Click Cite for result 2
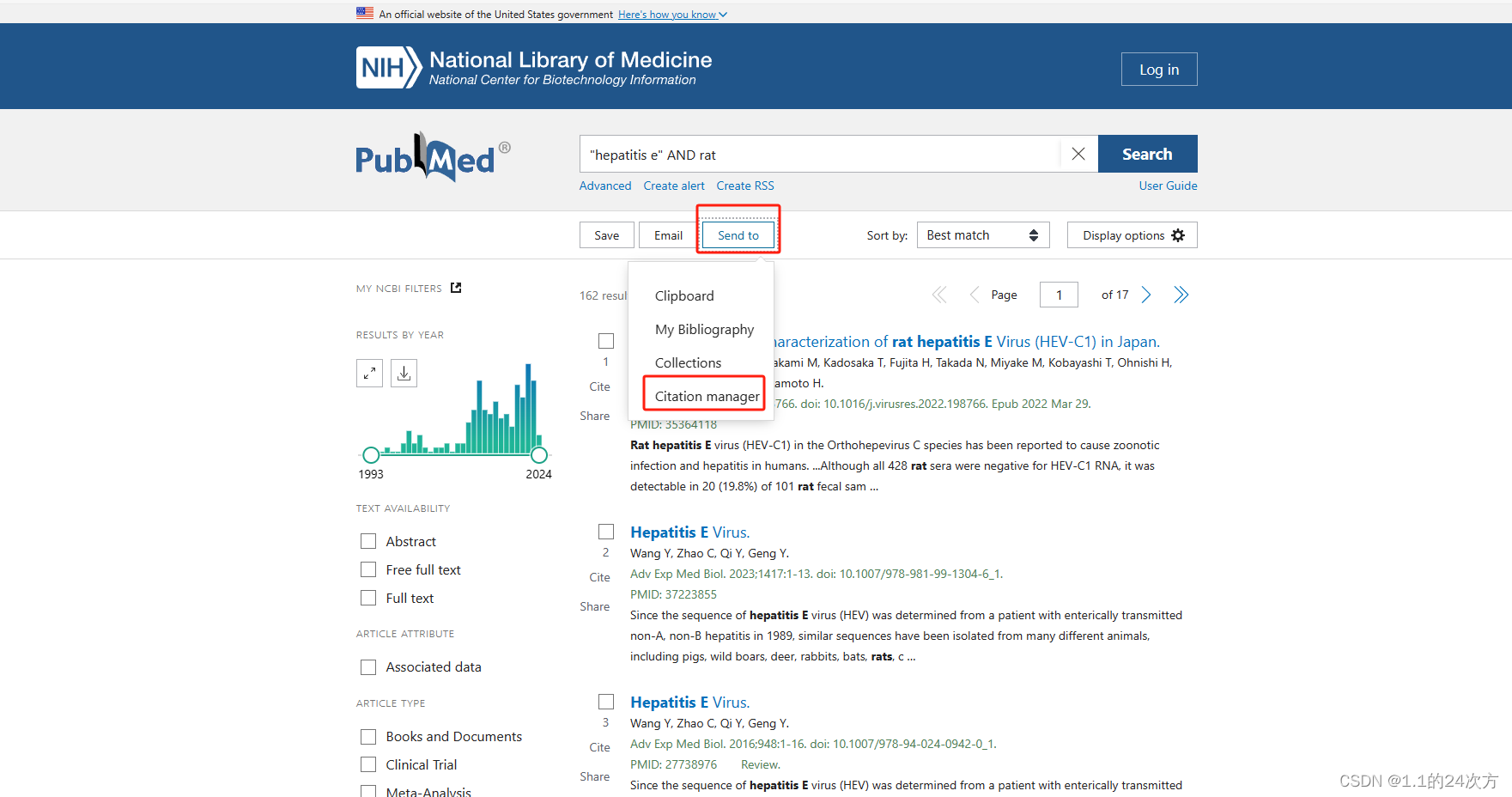 pos(599,577)
